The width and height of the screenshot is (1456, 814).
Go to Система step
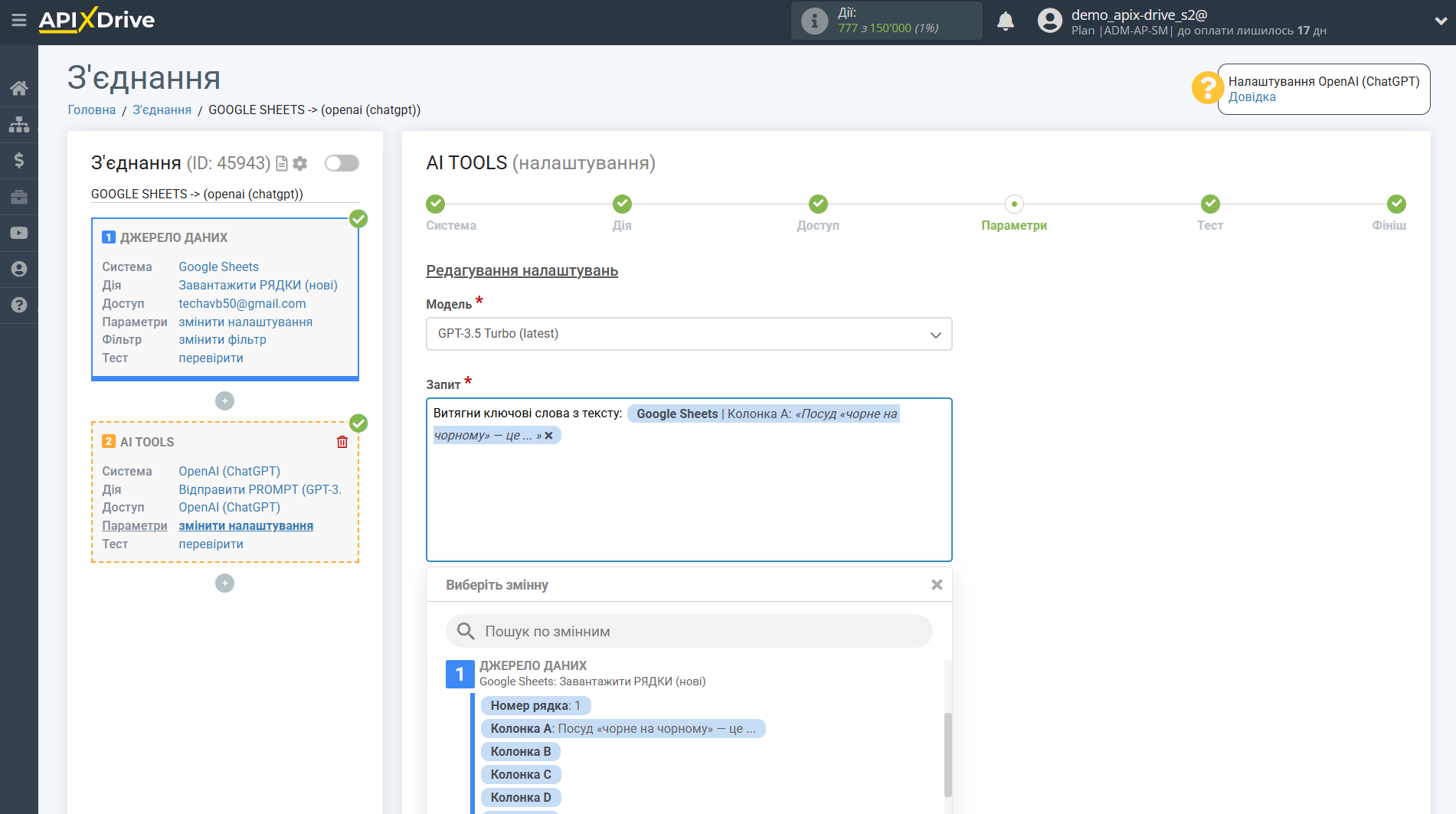coord(436,204)
